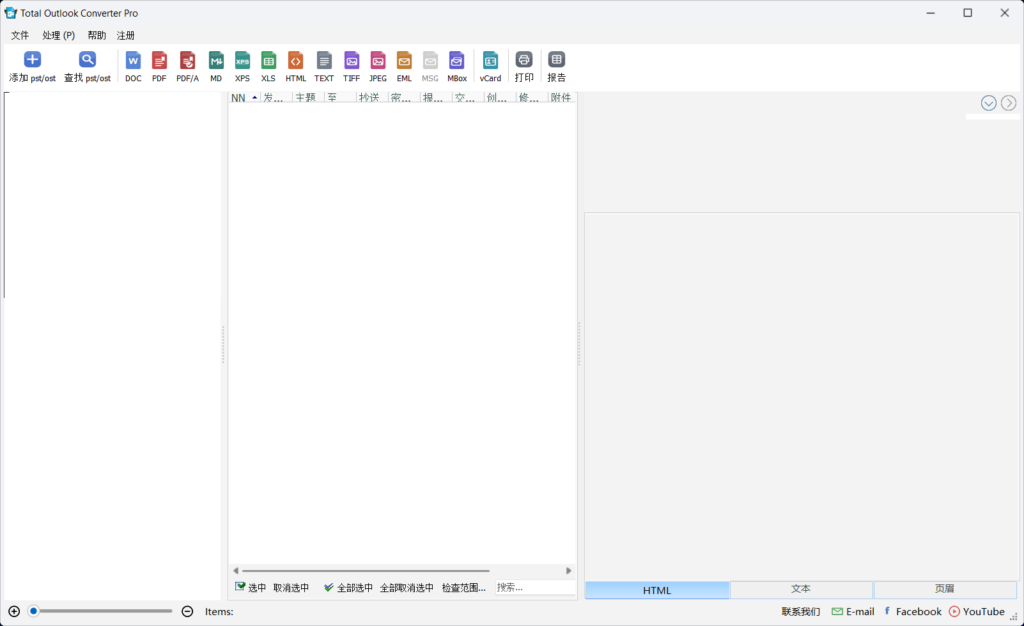Export contacts to vCard
1024x626 pixels.
(x=490, y=67)
